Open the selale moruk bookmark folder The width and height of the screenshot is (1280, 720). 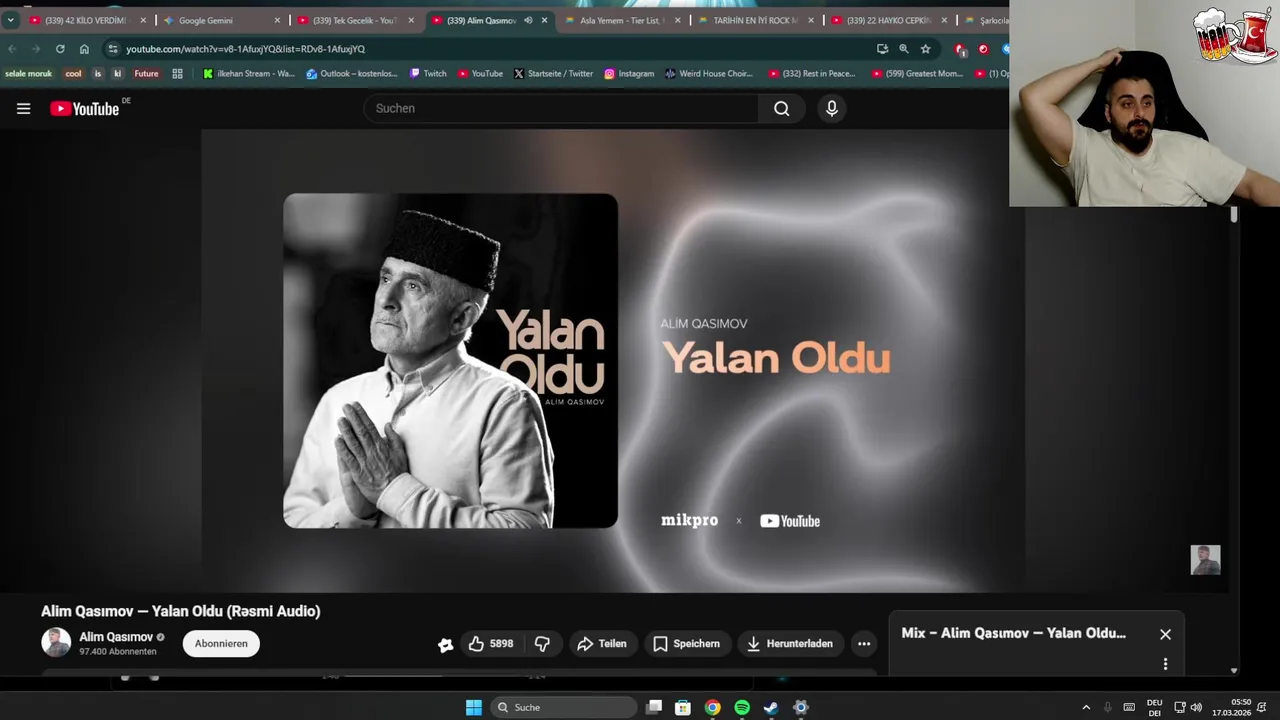click(x=28, y=73)
